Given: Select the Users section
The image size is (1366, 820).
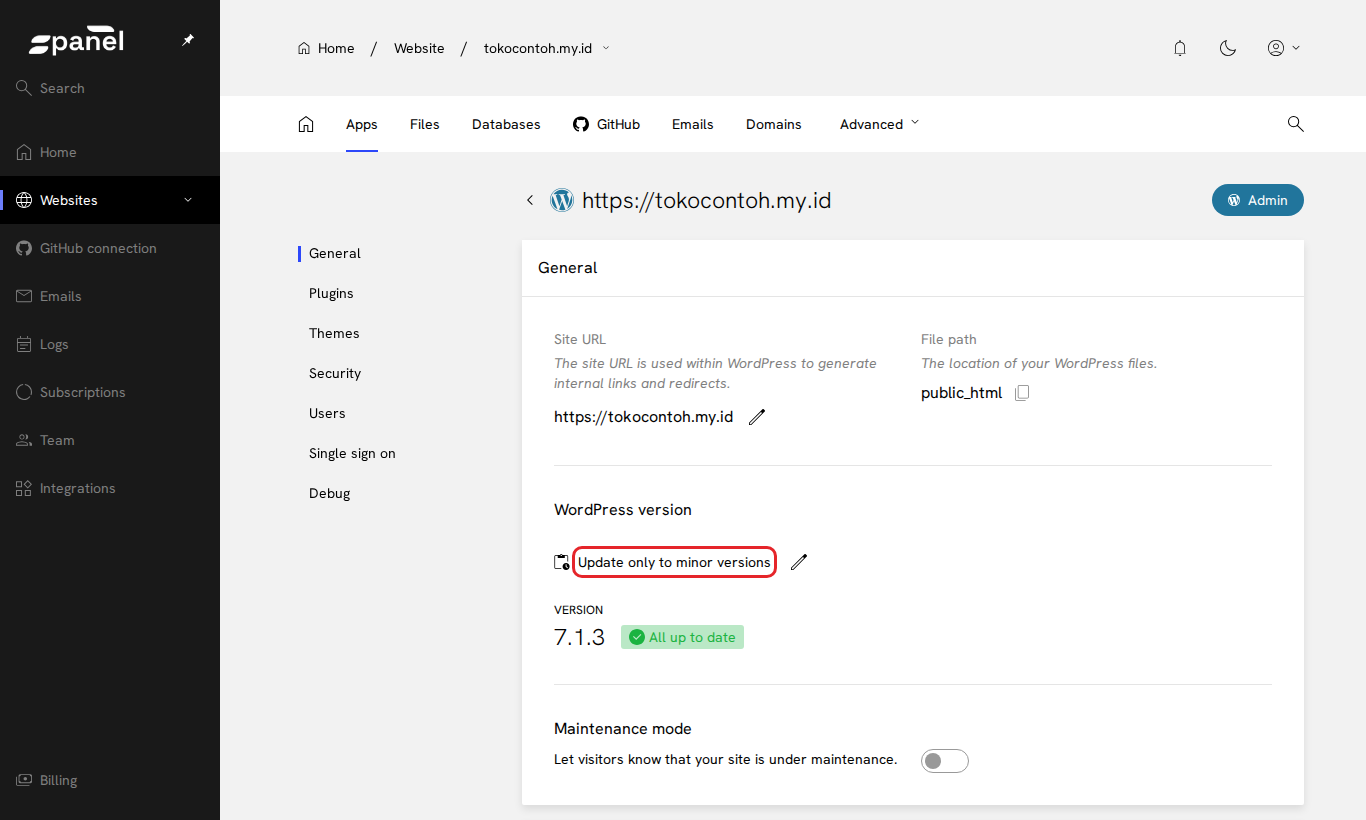Looking at the screenshot, I should 327,413.
